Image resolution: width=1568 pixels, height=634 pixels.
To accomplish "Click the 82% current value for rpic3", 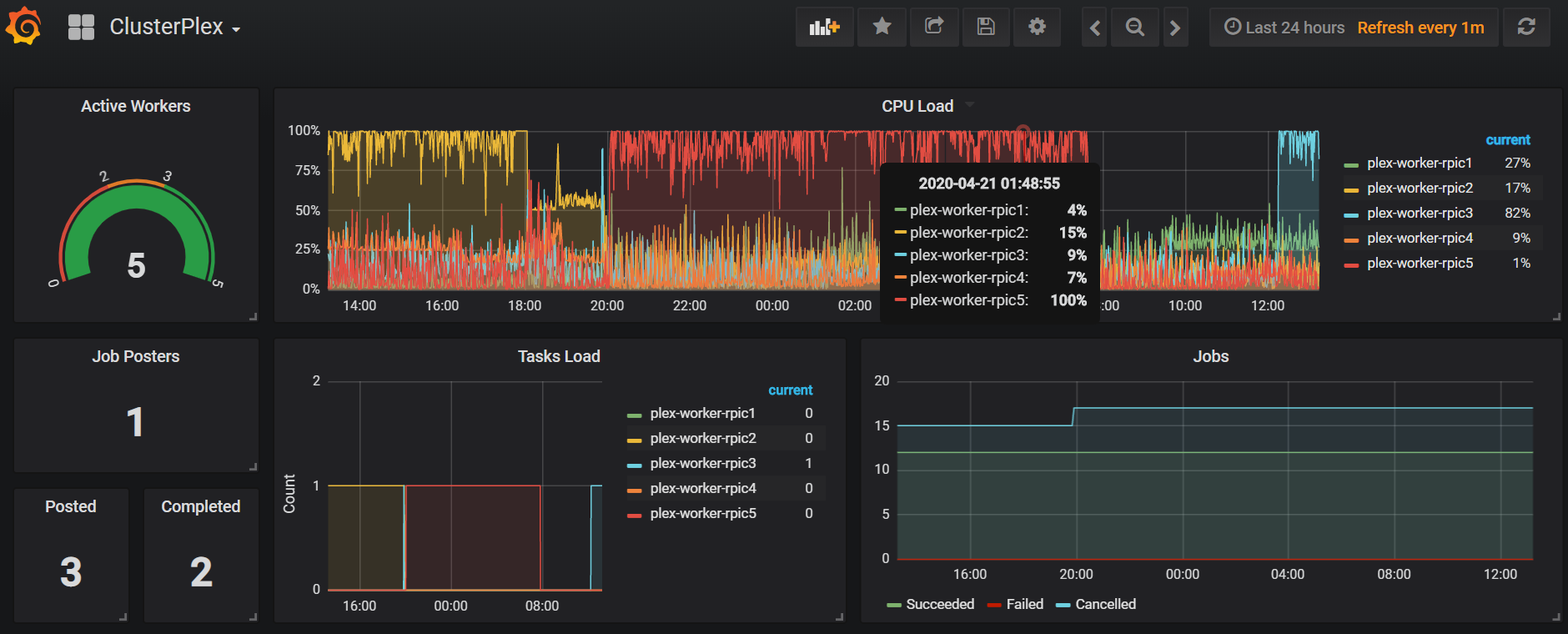I will [x=1517, y=213].
